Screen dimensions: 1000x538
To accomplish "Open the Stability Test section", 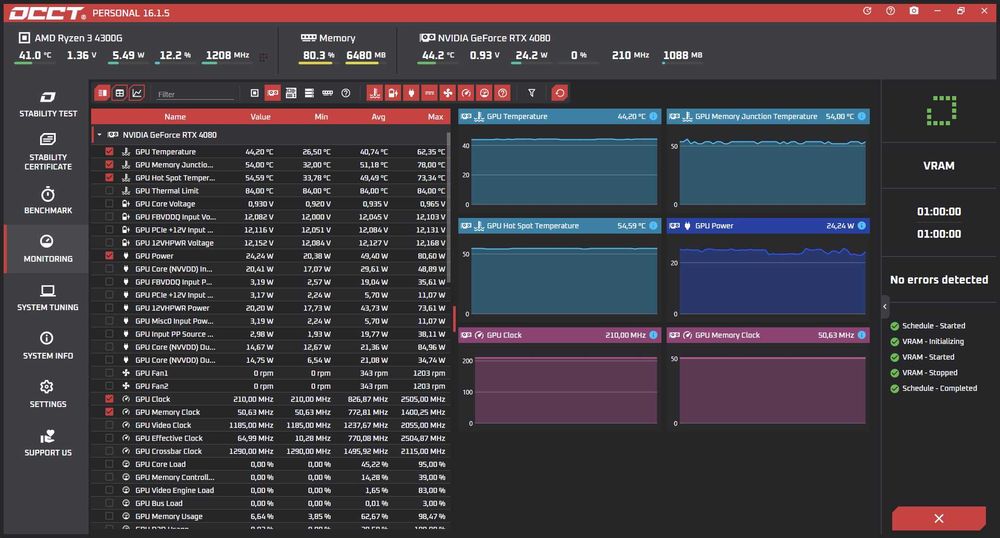I will click(x=48, y=104).
